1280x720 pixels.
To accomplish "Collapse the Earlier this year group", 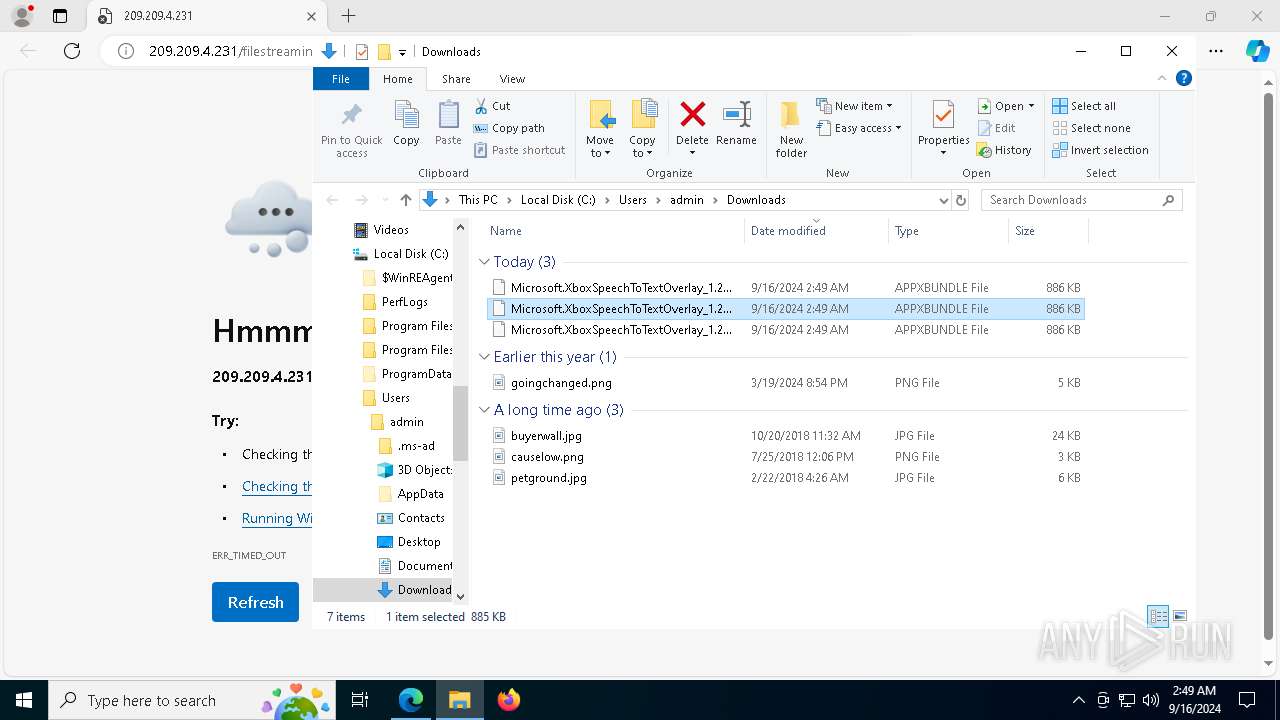I will (484, 357).
